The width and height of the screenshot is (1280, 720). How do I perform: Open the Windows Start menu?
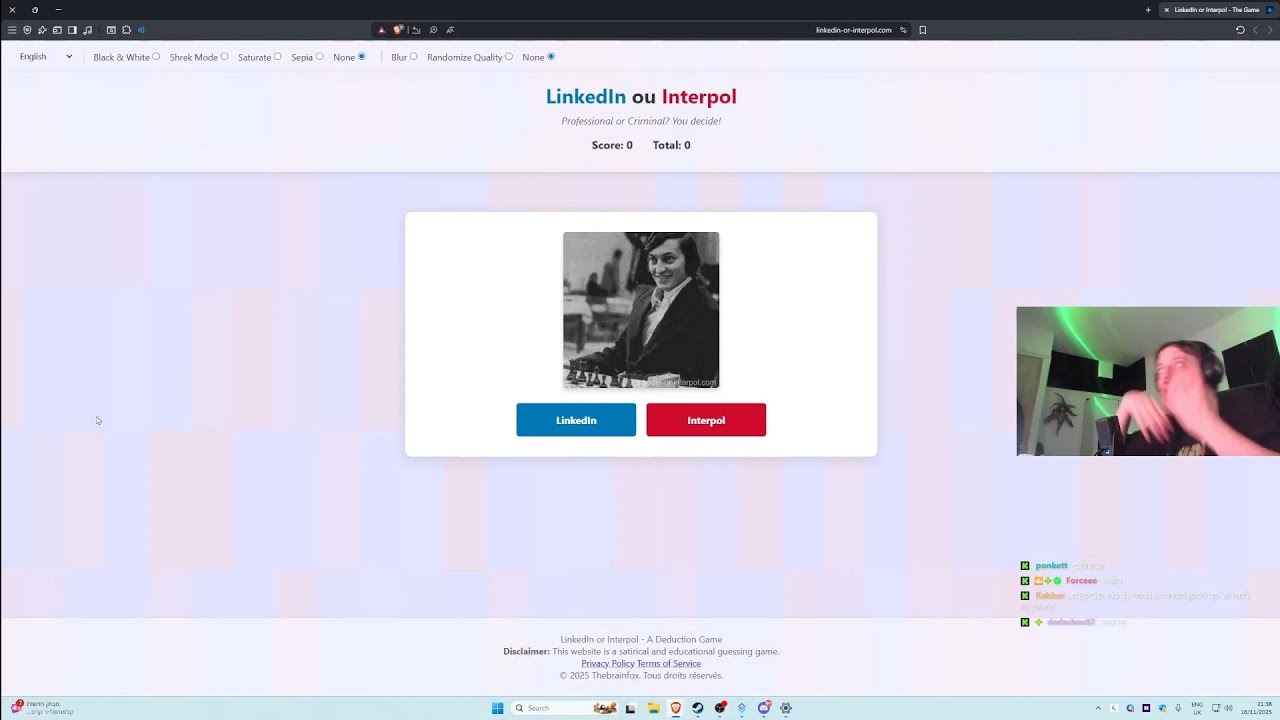pyautogui.click(x=497, y=708)
